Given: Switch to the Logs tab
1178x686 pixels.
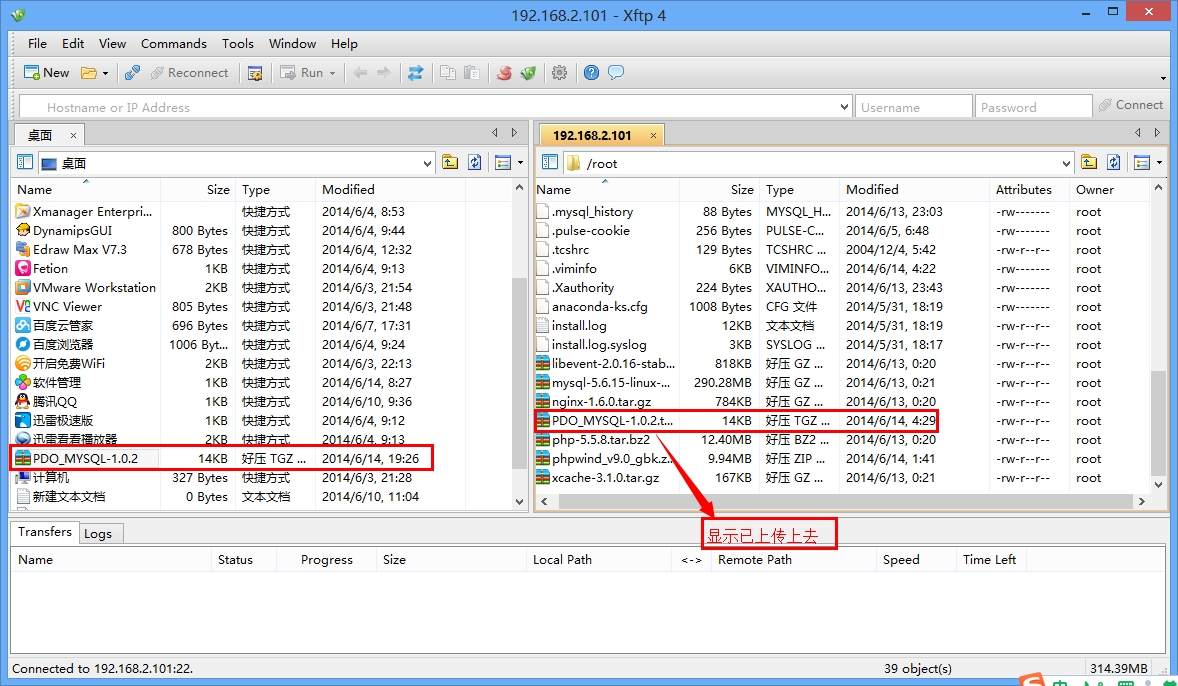Looking at the screenshot, I should 98,533.
